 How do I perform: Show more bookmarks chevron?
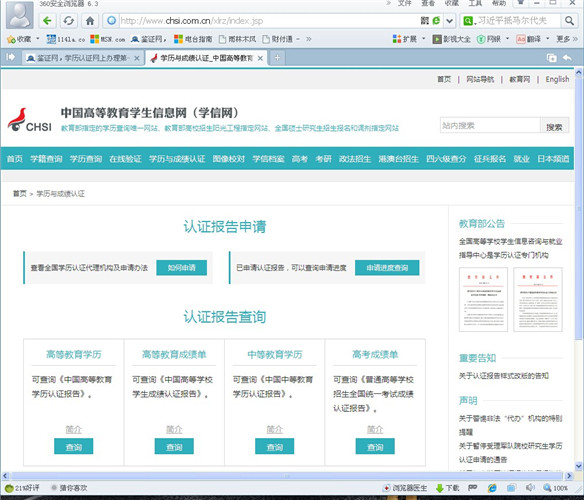pos(308,39)
